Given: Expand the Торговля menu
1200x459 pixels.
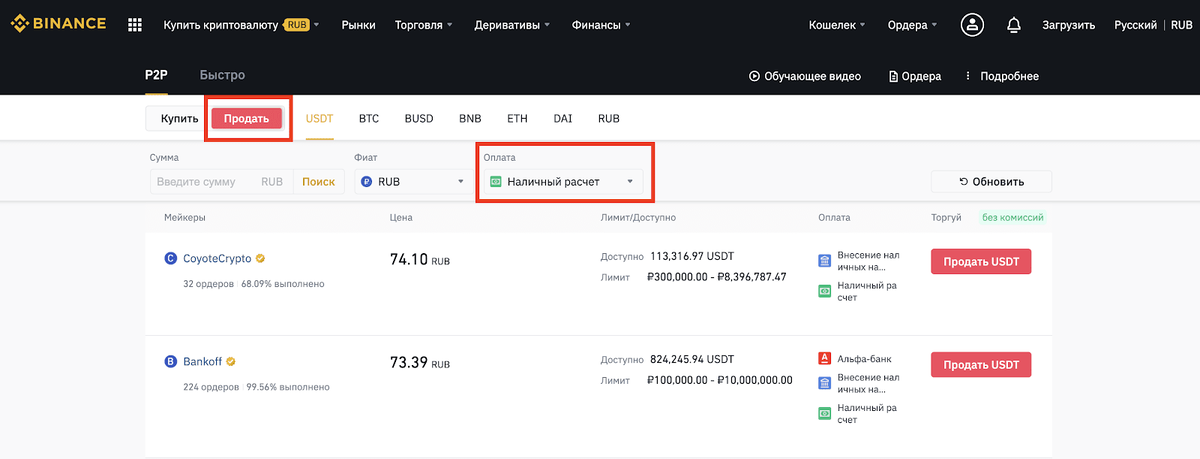Looking at the screenshot, I should click(x=424, y=25).
